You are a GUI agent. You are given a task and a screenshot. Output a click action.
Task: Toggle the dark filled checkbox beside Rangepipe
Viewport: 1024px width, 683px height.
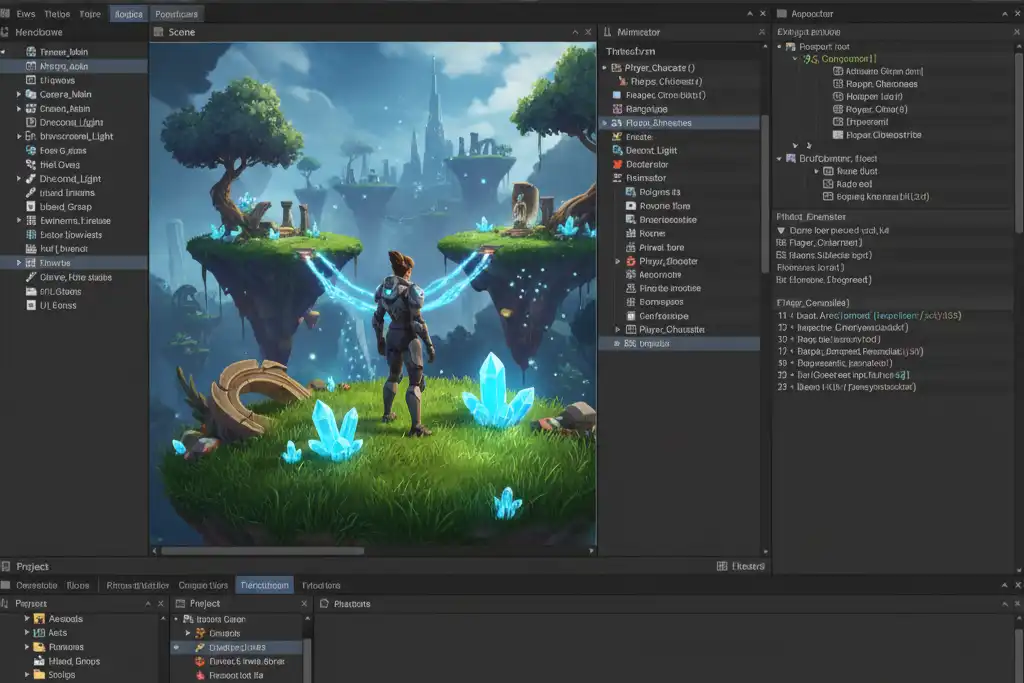click(x=617, y=110)
